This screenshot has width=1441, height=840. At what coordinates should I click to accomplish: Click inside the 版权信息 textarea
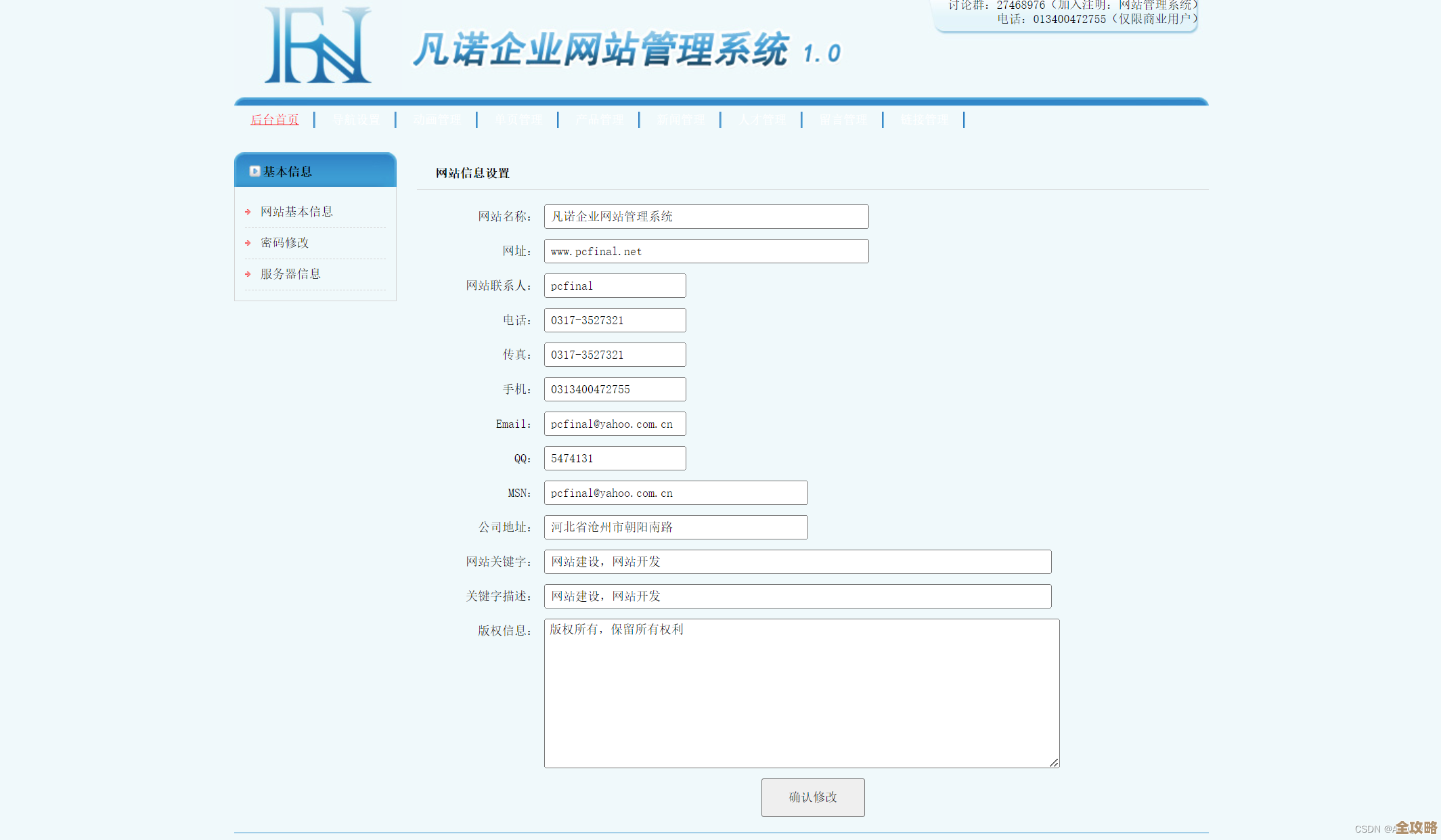(801, 693)
